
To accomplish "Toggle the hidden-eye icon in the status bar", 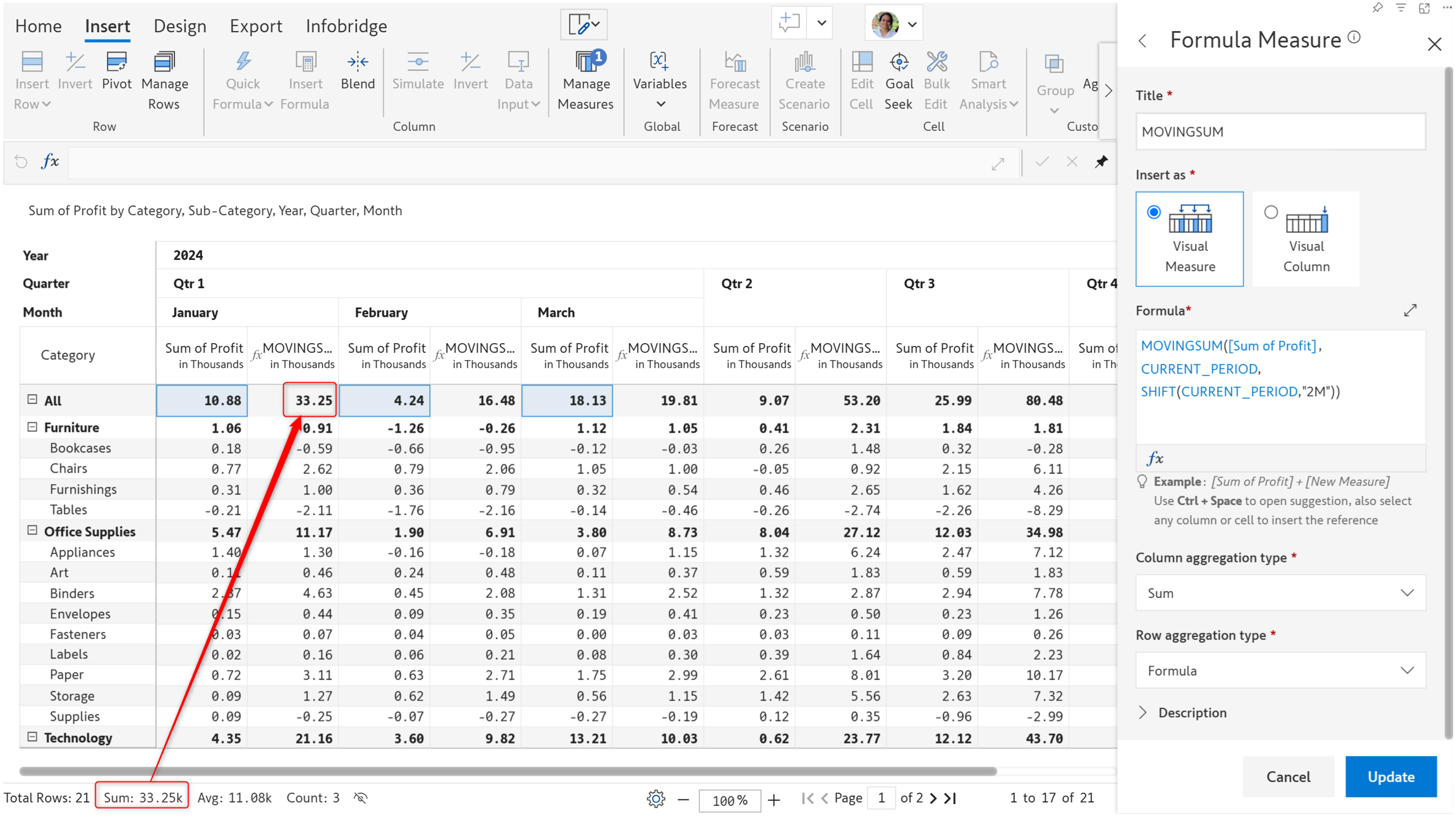I will click(x=361, y=798).
